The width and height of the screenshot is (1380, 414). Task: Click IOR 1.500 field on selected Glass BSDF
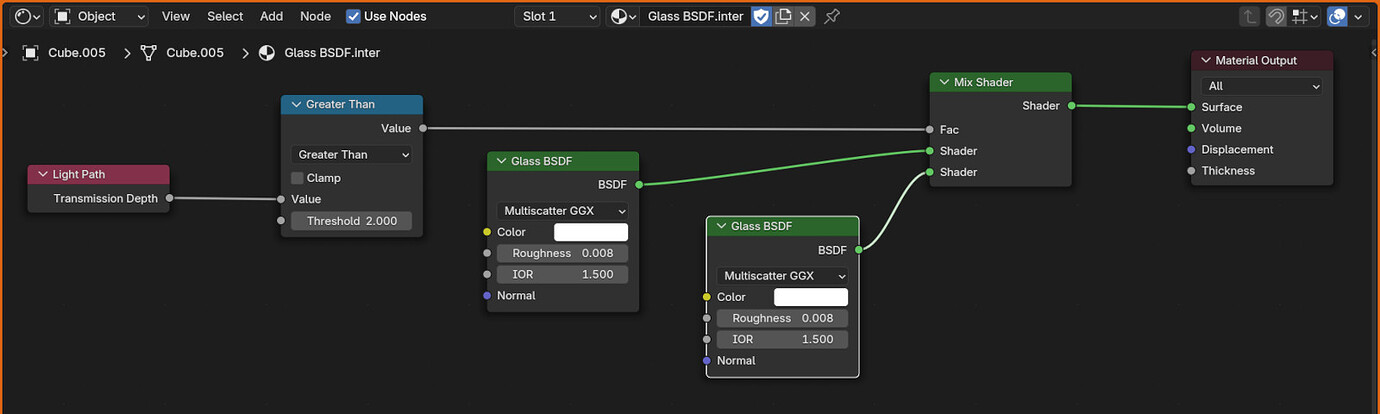point(783,339)
